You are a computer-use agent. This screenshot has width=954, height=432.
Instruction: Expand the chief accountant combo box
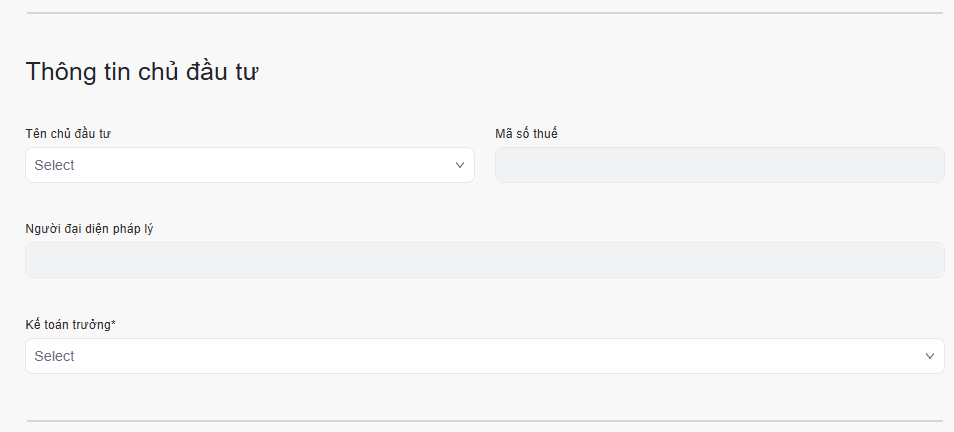coord(484,356)
